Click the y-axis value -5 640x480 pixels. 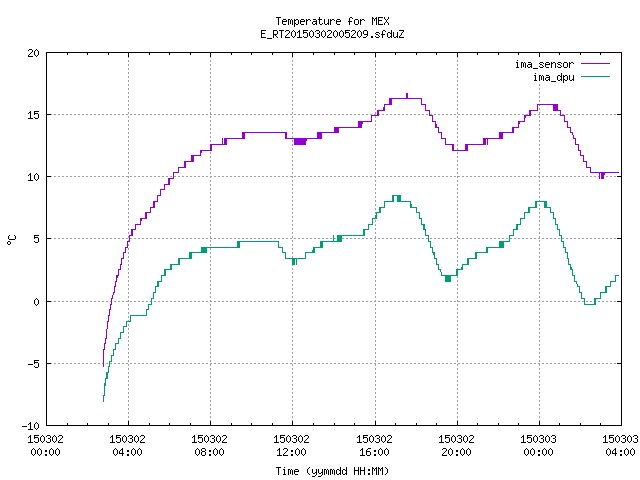click(31, 364)
